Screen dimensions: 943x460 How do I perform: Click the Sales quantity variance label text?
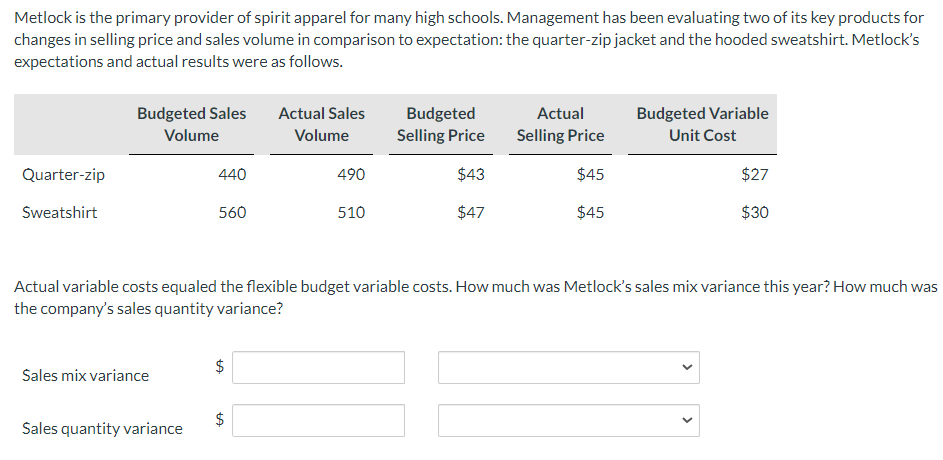[x=102, y=429]
